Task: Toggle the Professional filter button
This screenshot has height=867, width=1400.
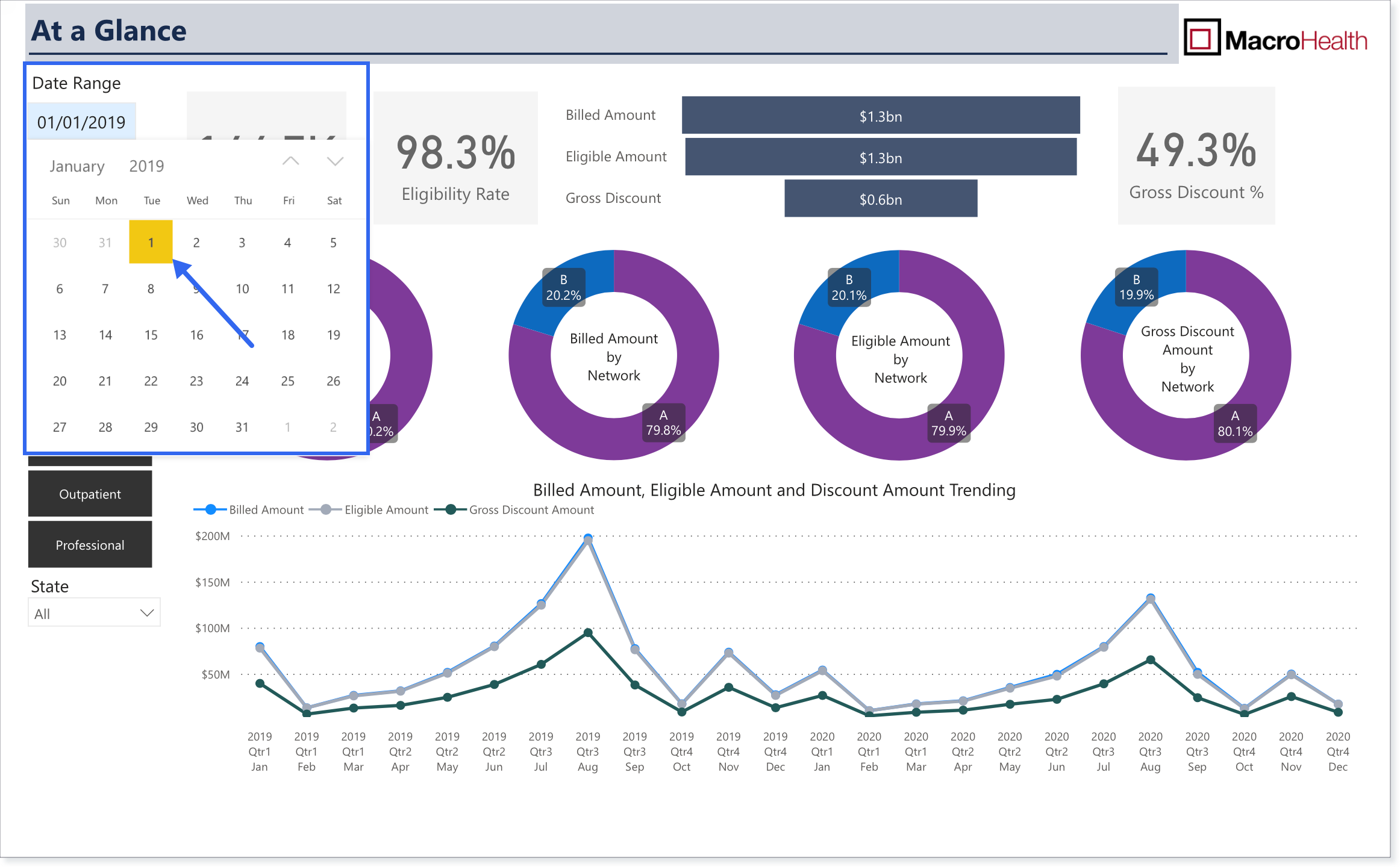Action: coord(90,545)
